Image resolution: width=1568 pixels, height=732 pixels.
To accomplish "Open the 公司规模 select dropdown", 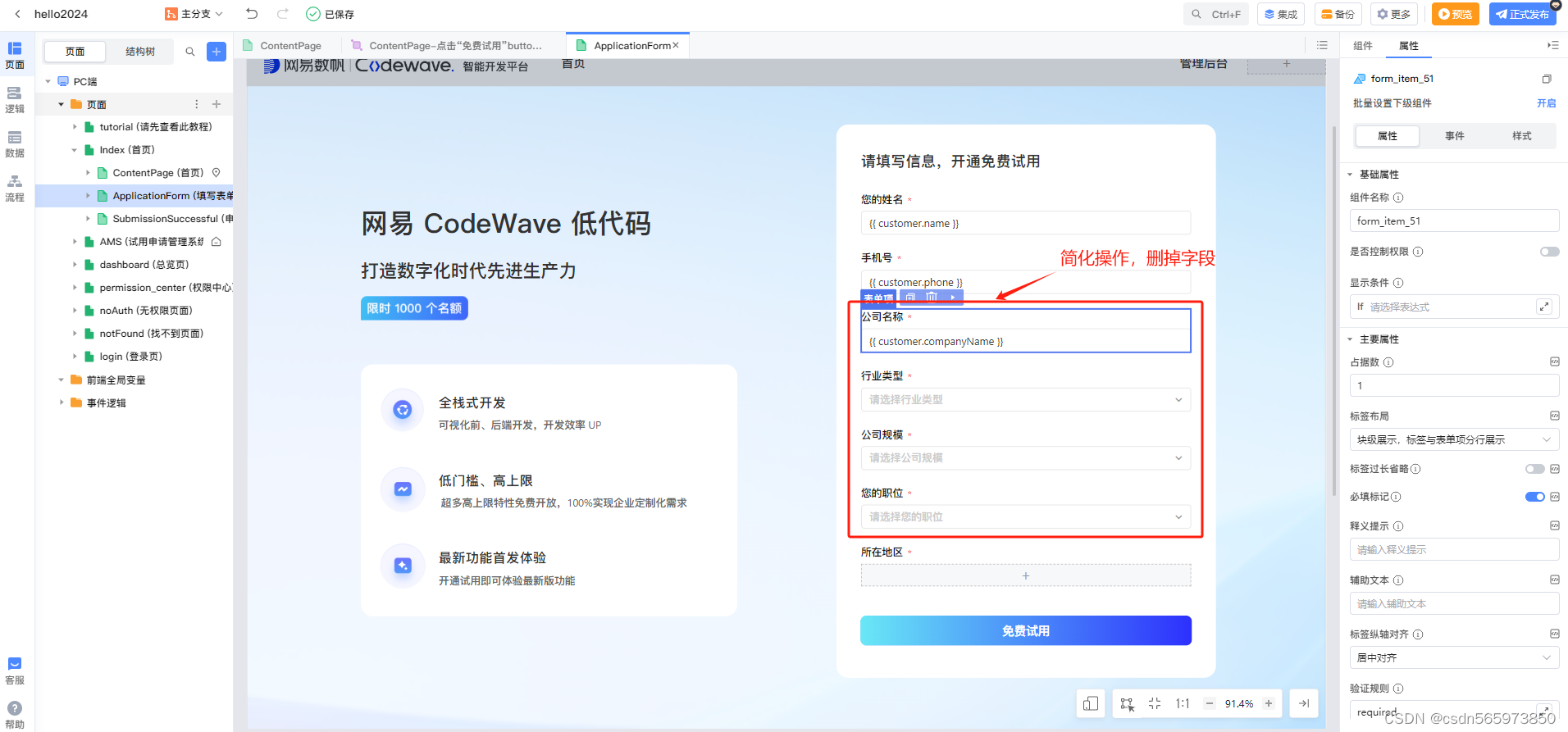I will click(1026, 457).
